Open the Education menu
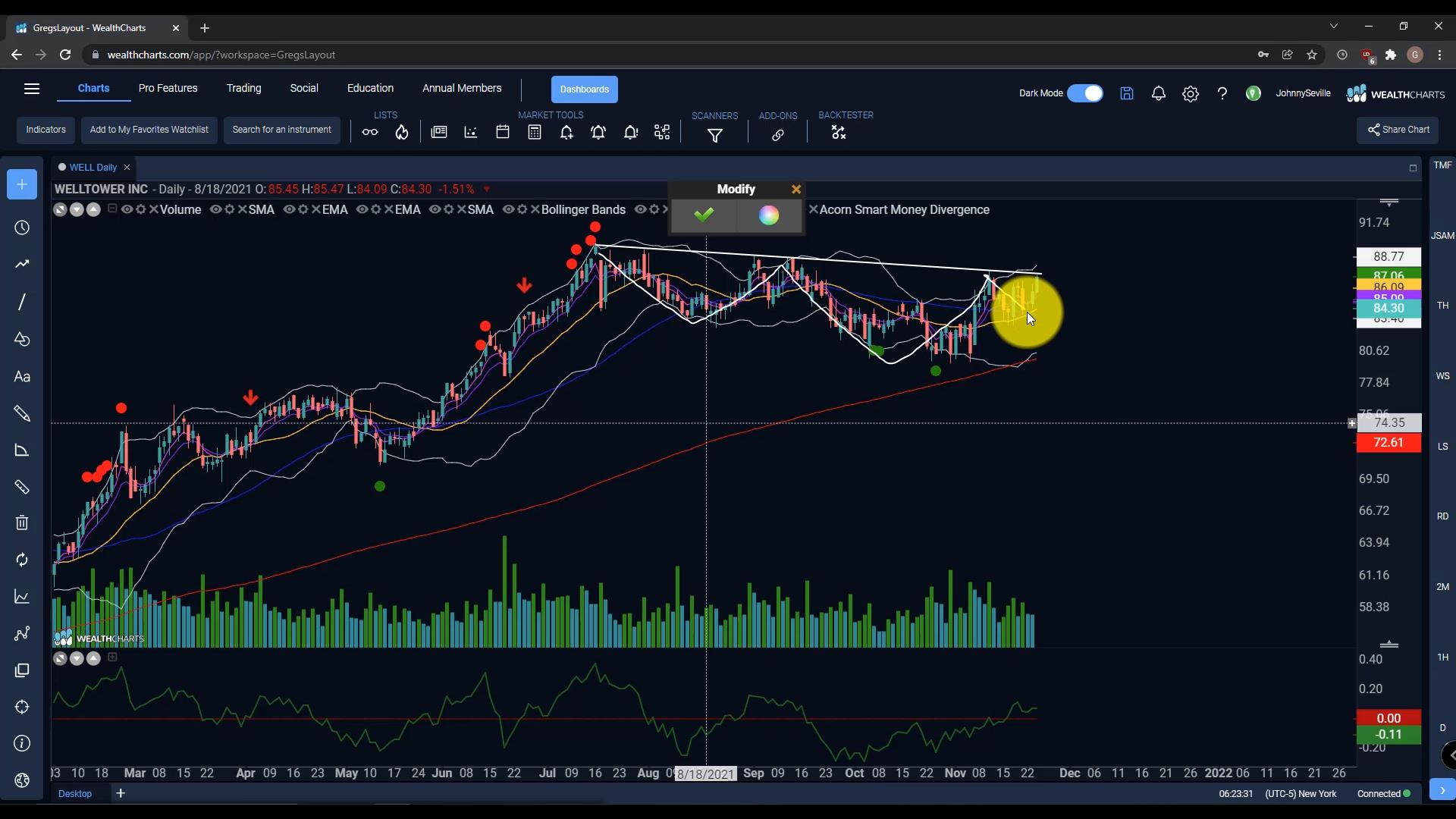 pos(371,89)
